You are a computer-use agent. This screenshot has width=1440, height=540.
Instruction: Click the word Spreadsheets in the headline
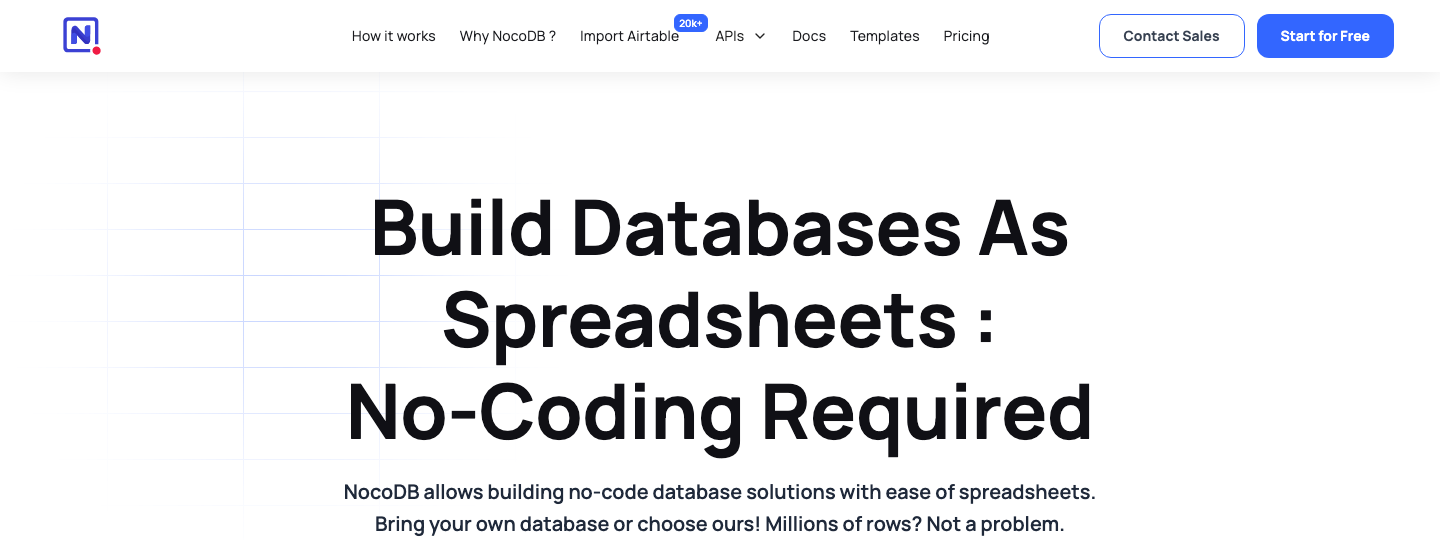(x=700, y=320)
